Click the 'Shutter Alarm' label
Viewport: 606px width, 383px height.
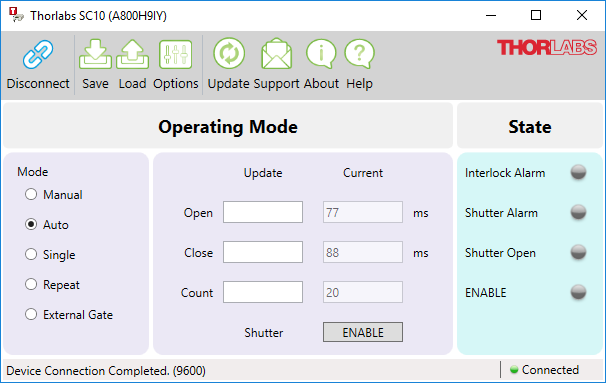point(501,213)
